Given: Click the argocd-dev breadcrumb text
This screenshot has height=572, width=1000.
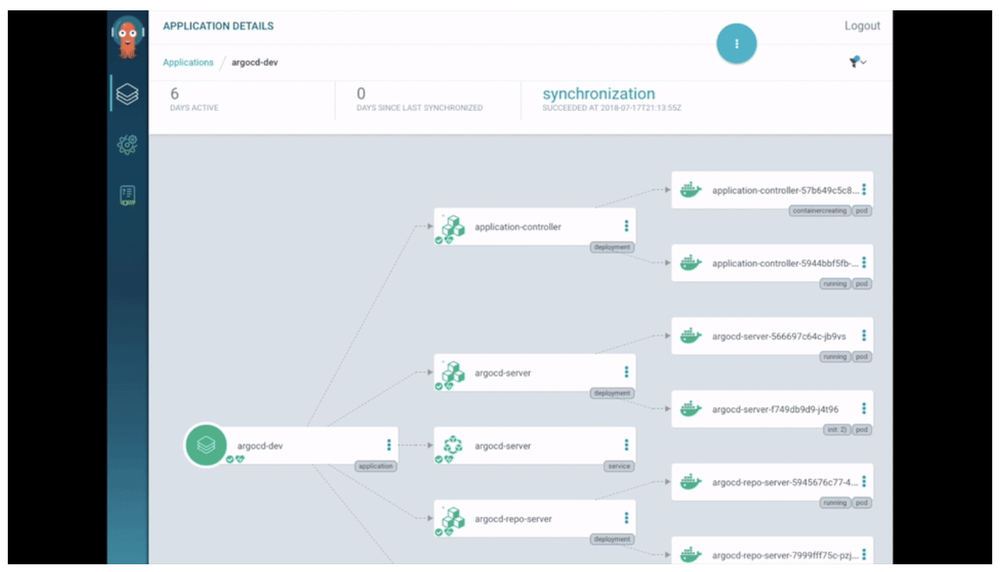Looking at the screenshot, I should click(254, 62).
